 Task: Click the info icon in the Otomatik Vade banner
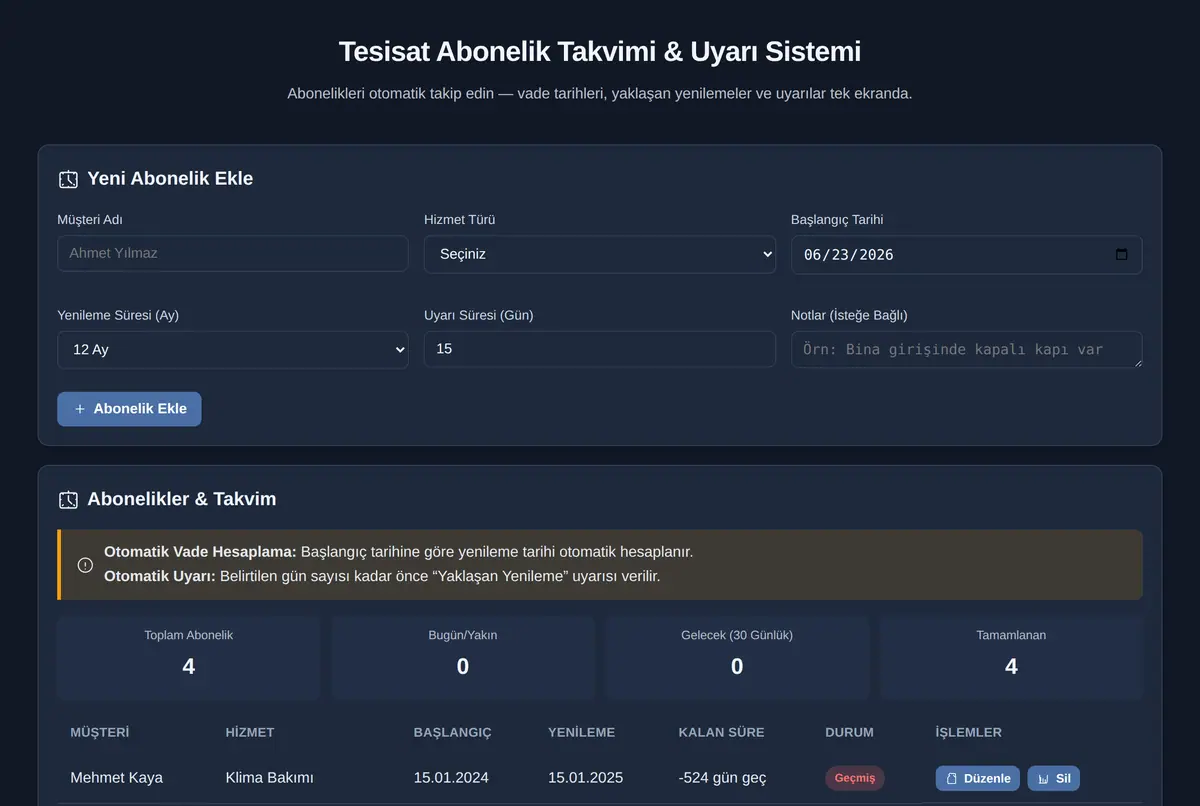coord(85,564)
